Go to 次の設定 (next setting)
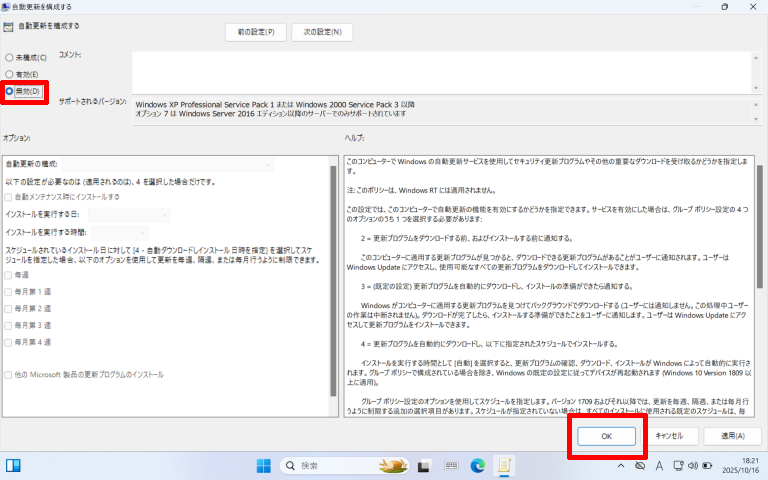Image resolution: width=768 pixels, height=480 pixels. (x=321, y=32)
